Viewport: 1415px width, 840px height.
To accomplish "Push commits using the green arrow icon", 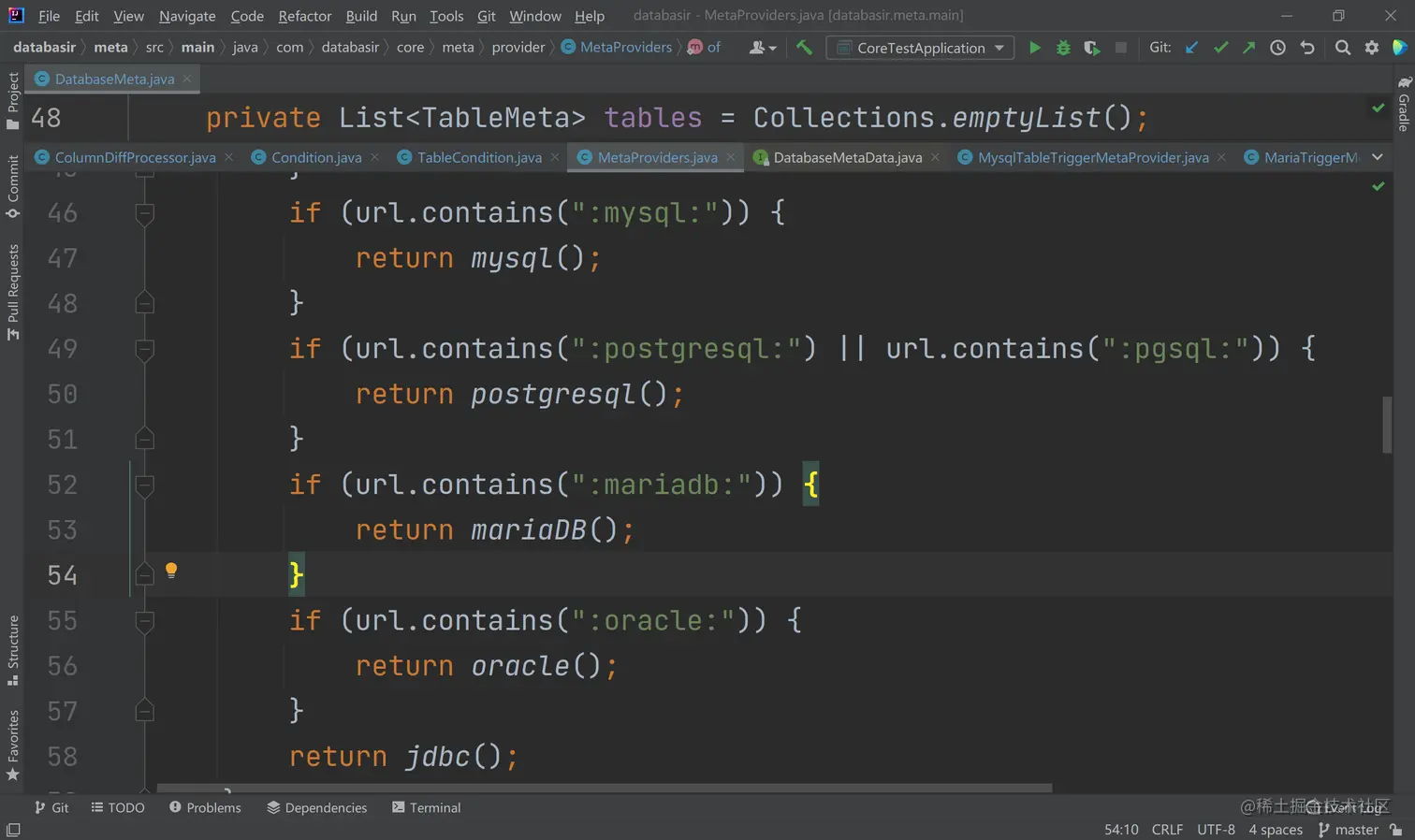I will pyautogui.click(x=1248, y=48).
